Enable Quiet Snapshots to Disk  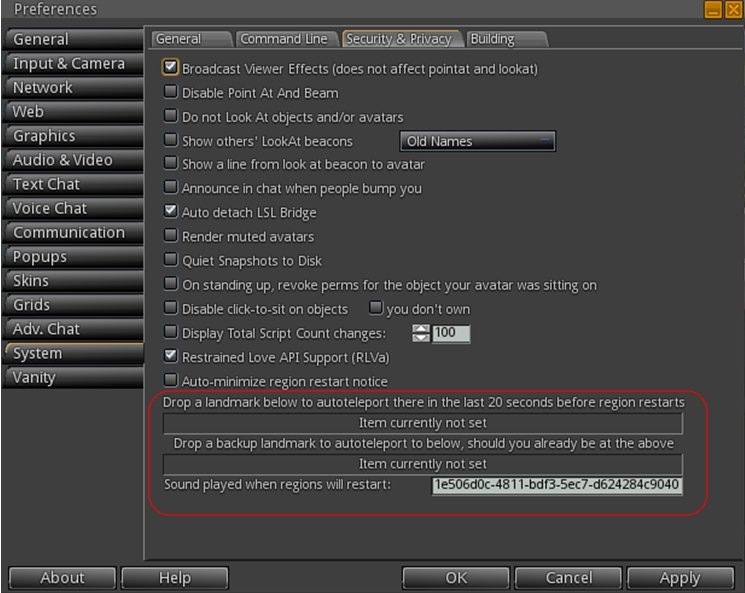pyautogui.click(x=171, y=260)
